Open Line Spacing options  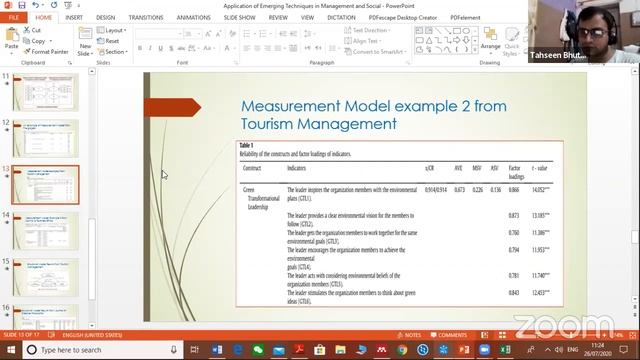coord(309,34)
